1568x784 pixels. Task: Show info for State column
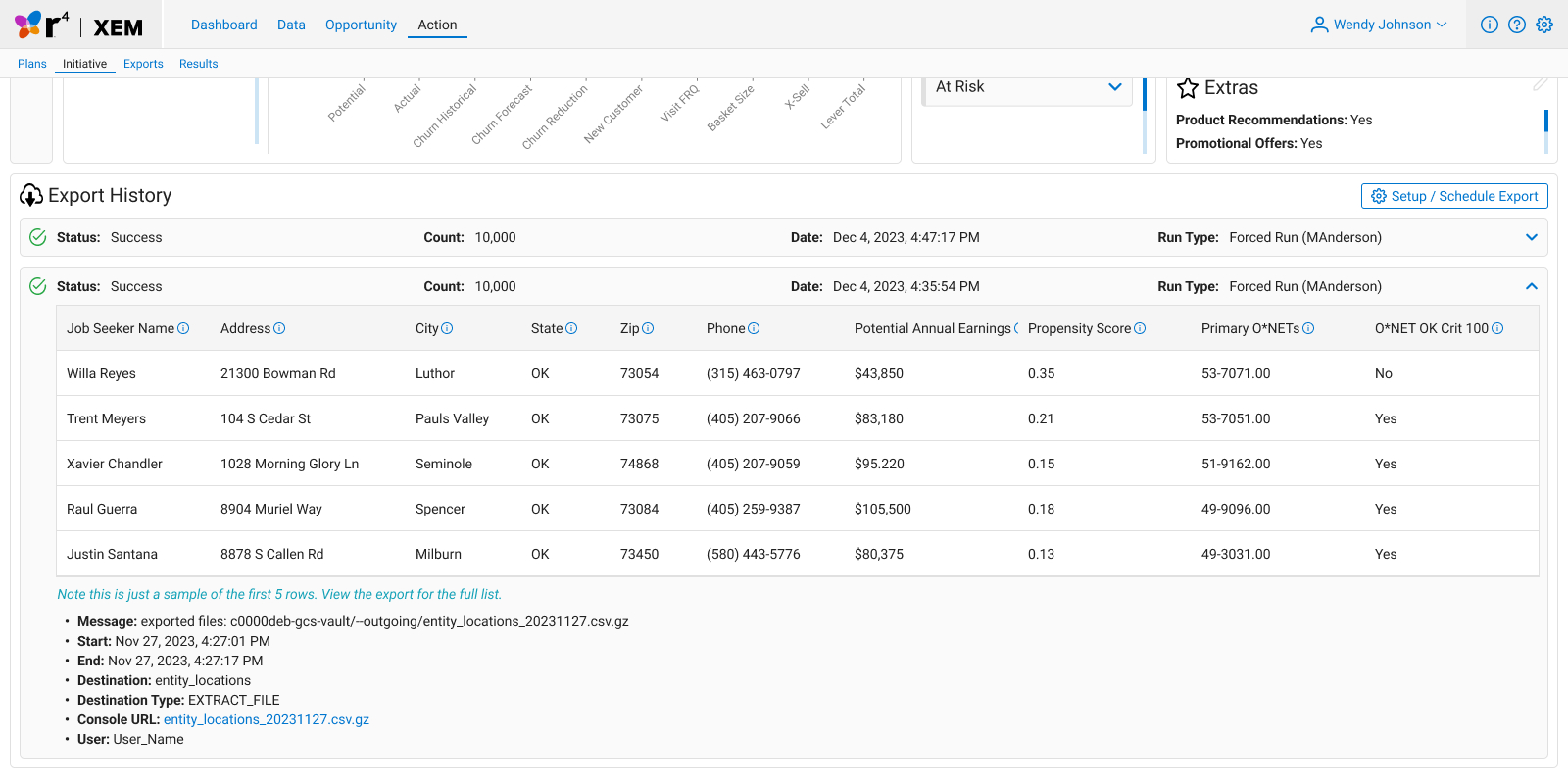(x=571, y=328)
